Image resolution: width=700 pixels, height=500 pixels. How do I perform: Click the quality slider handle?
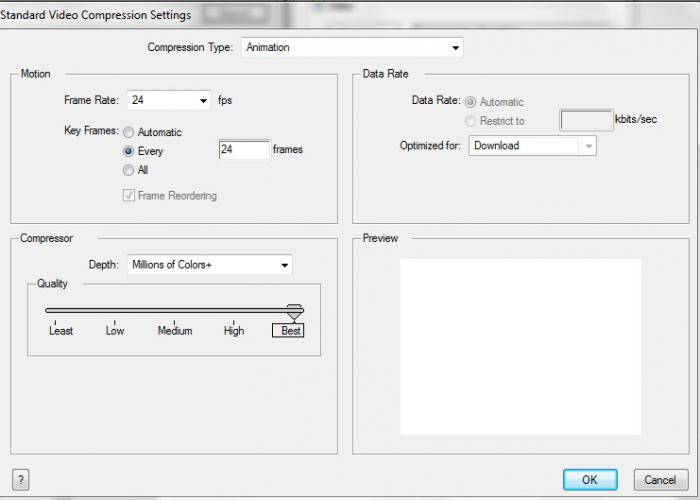pos(294,312)
